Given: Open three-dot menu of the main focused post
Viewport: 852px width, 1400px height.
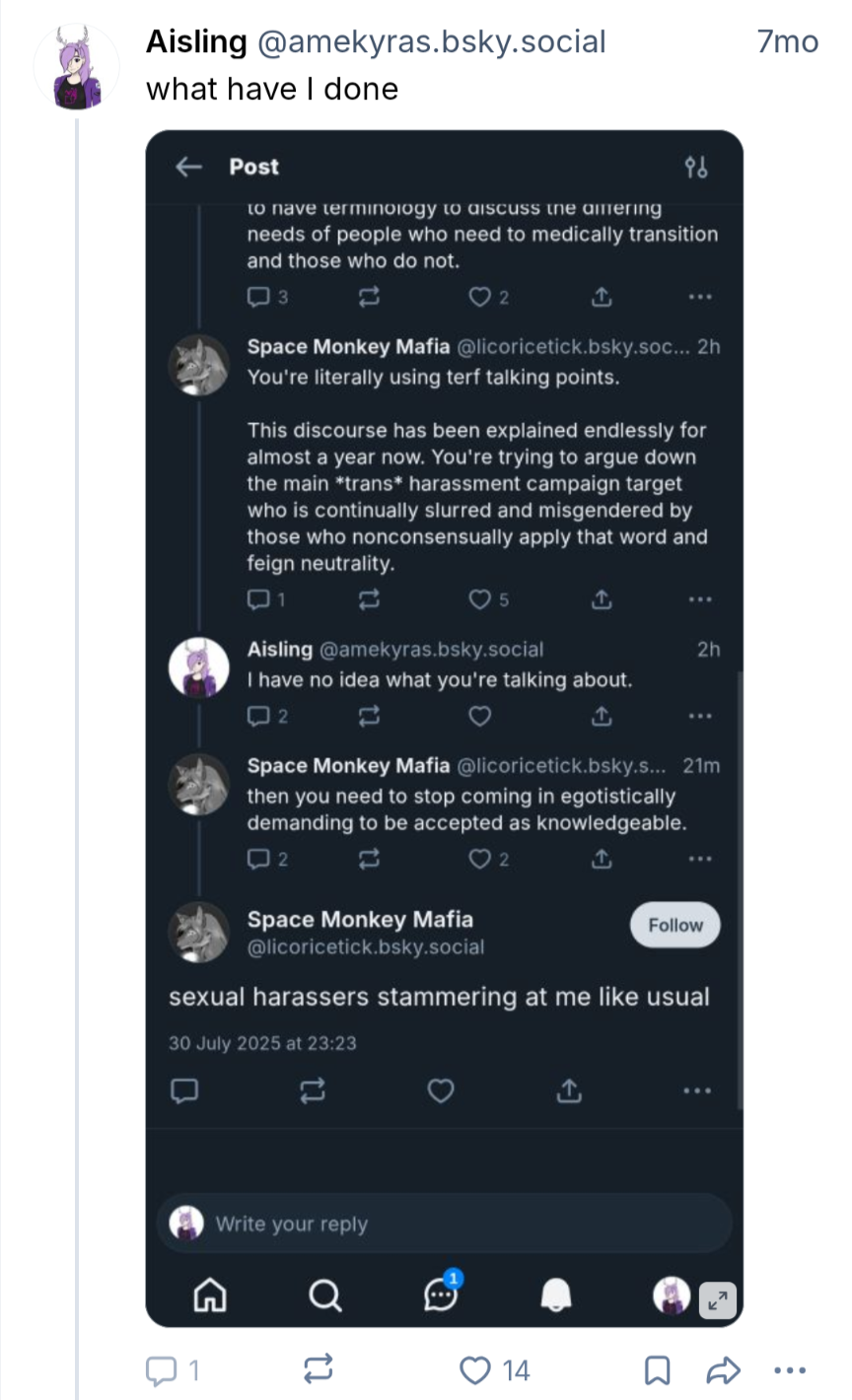Looking at the screenshot, I should [697, 1090].
